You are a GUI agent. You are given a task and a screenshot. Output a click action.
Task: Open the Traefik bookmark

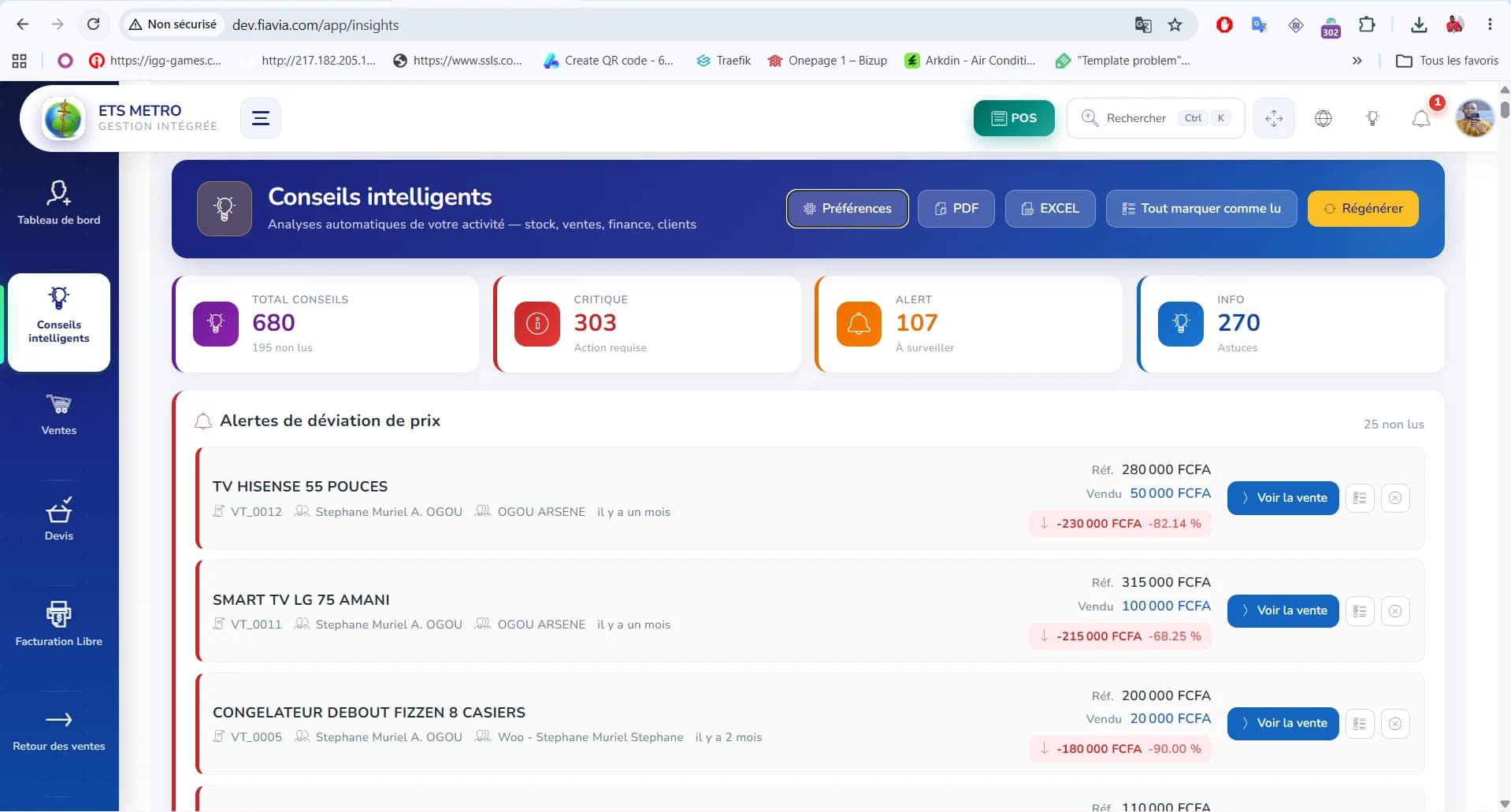click(723, 61)
